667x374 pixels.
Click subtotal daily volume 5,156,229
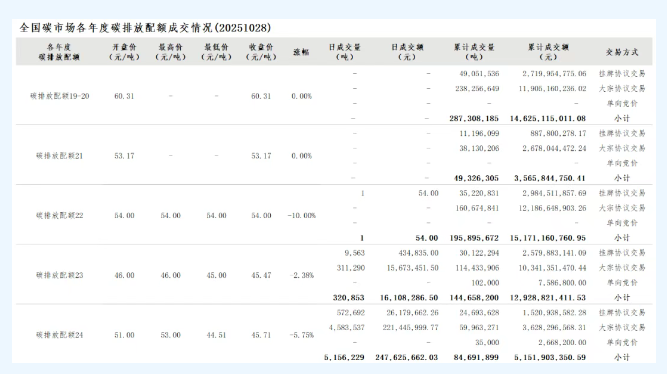(344, 357)
